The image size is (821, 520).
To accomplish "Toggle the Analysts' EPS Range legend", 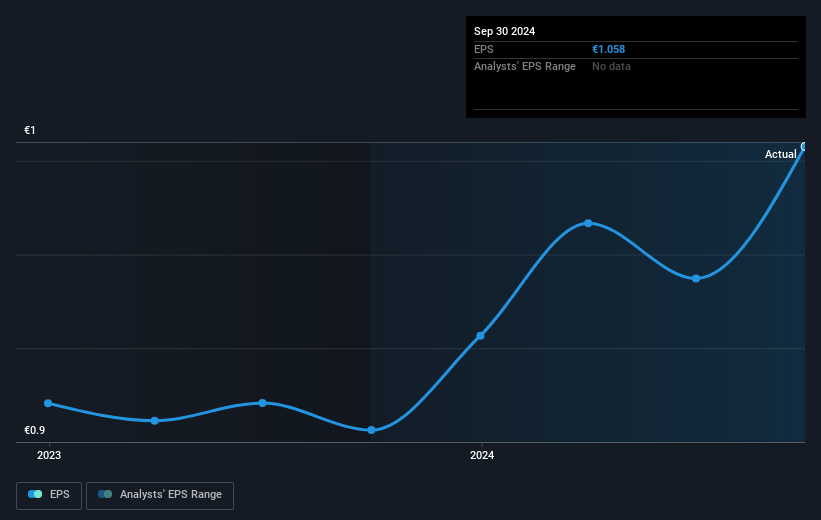I will click(x=160, y=495).
